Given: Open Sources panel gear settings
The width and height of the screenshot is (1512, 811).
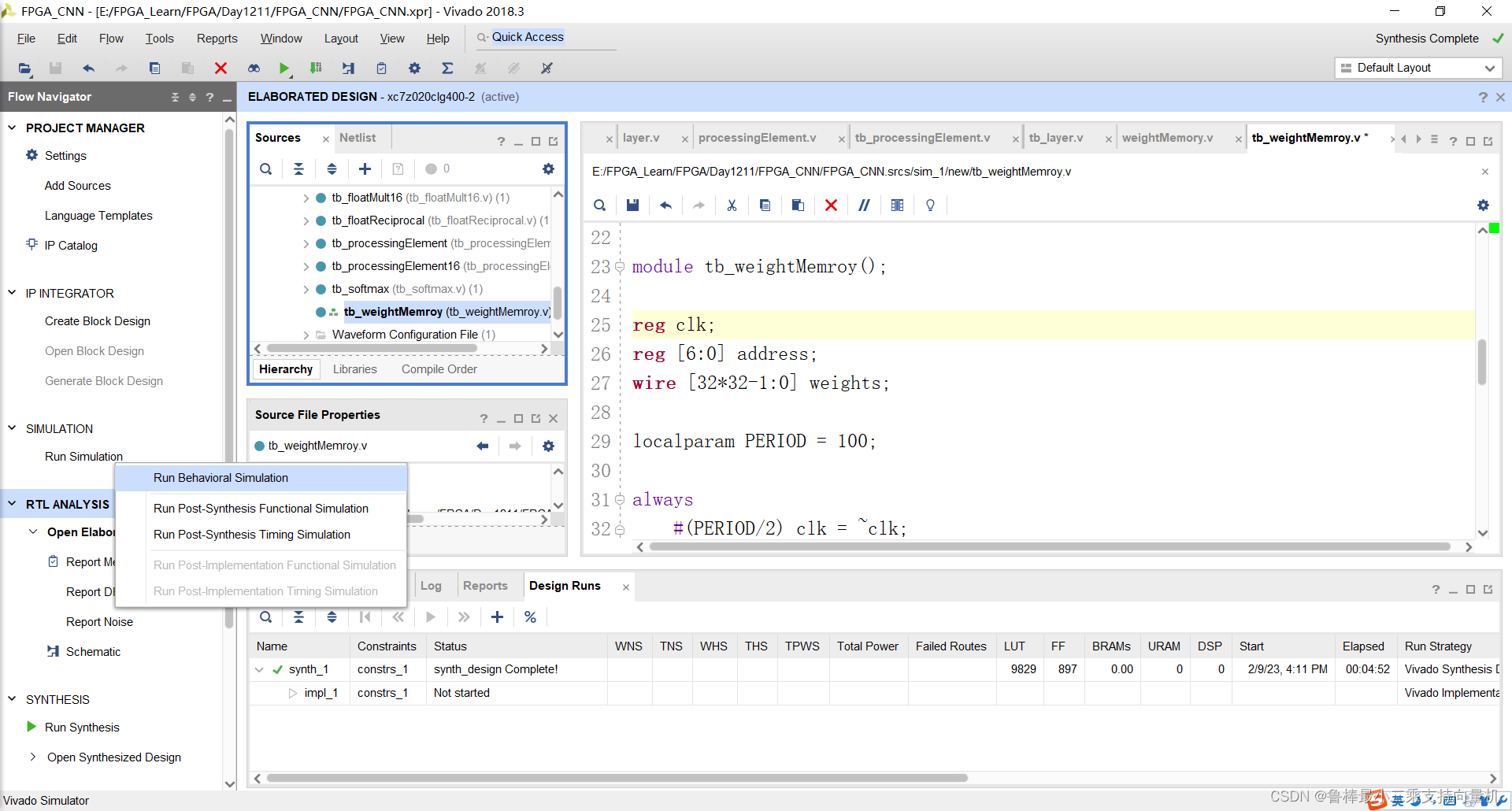Looking at the screenshot, I should 548,168.
